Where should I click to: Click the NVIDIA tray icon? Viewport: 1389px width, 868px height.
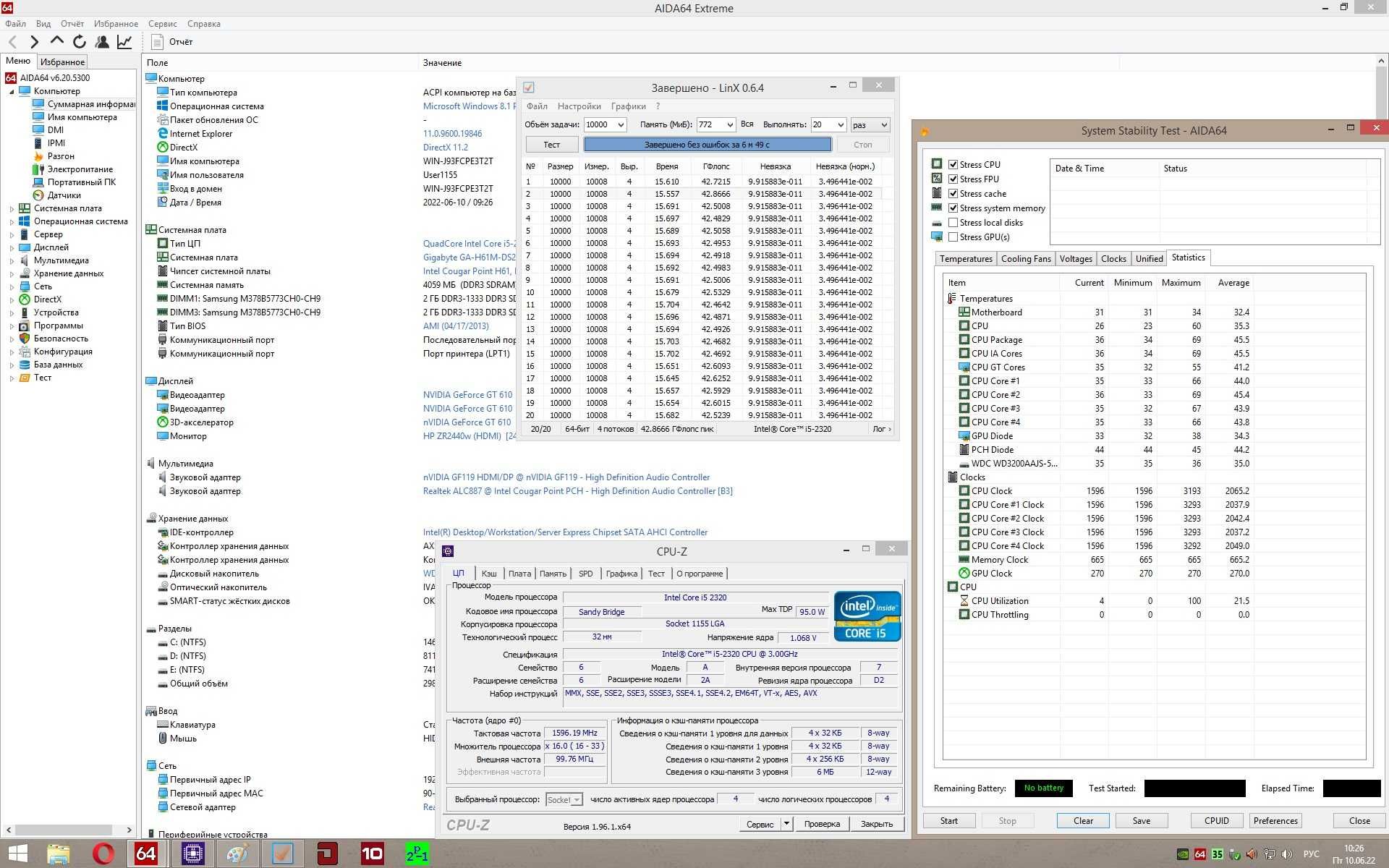pyautogui.click(x=1183, y=854)
